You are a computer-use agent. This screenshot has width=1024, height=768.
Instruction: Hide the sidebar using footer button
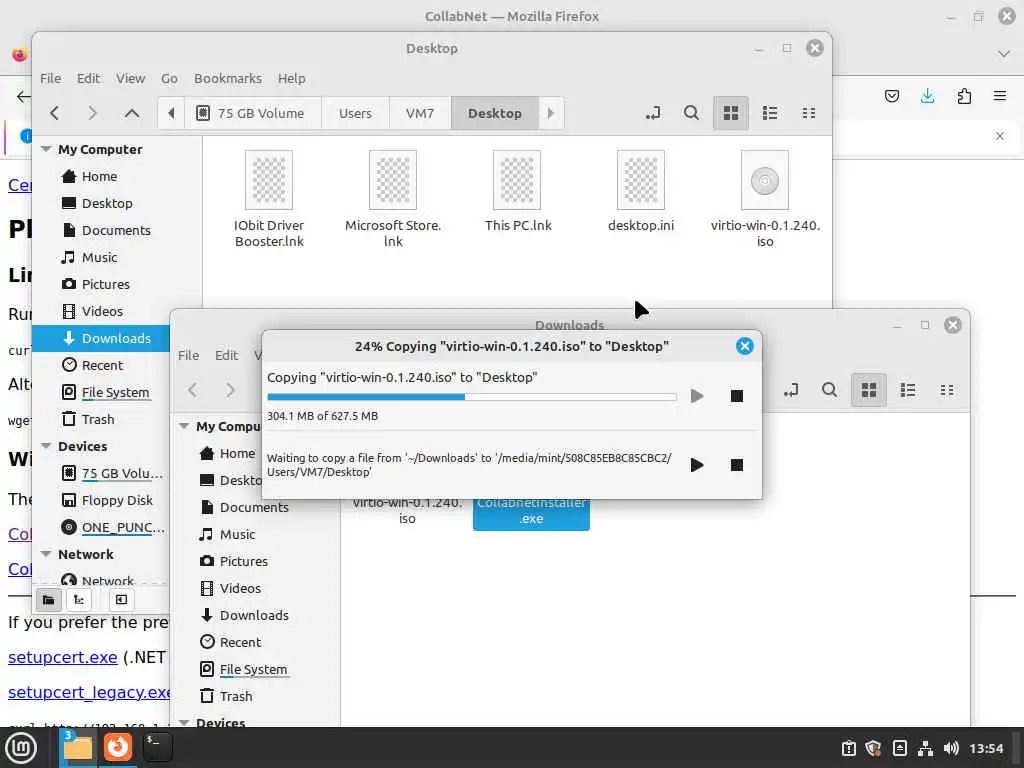[121, 600]
